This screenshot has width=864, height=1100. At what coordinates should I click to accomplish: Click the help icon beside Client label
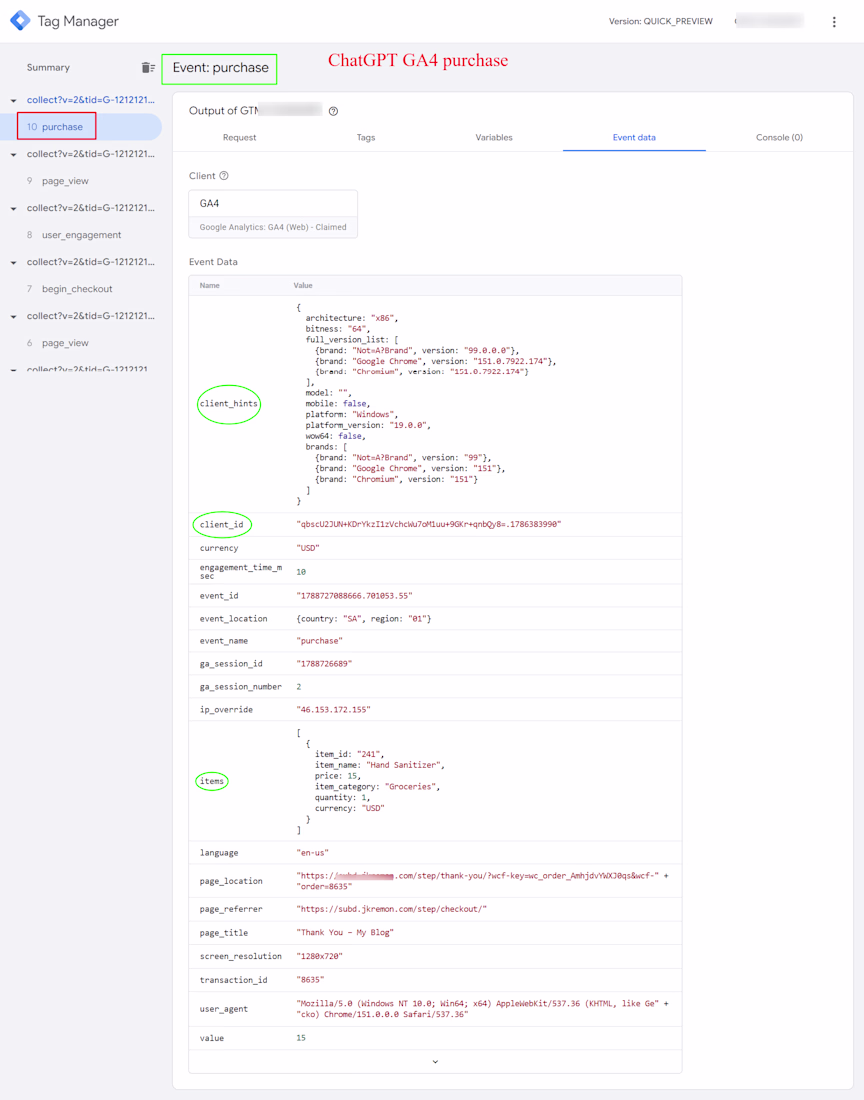pos(224,175)
